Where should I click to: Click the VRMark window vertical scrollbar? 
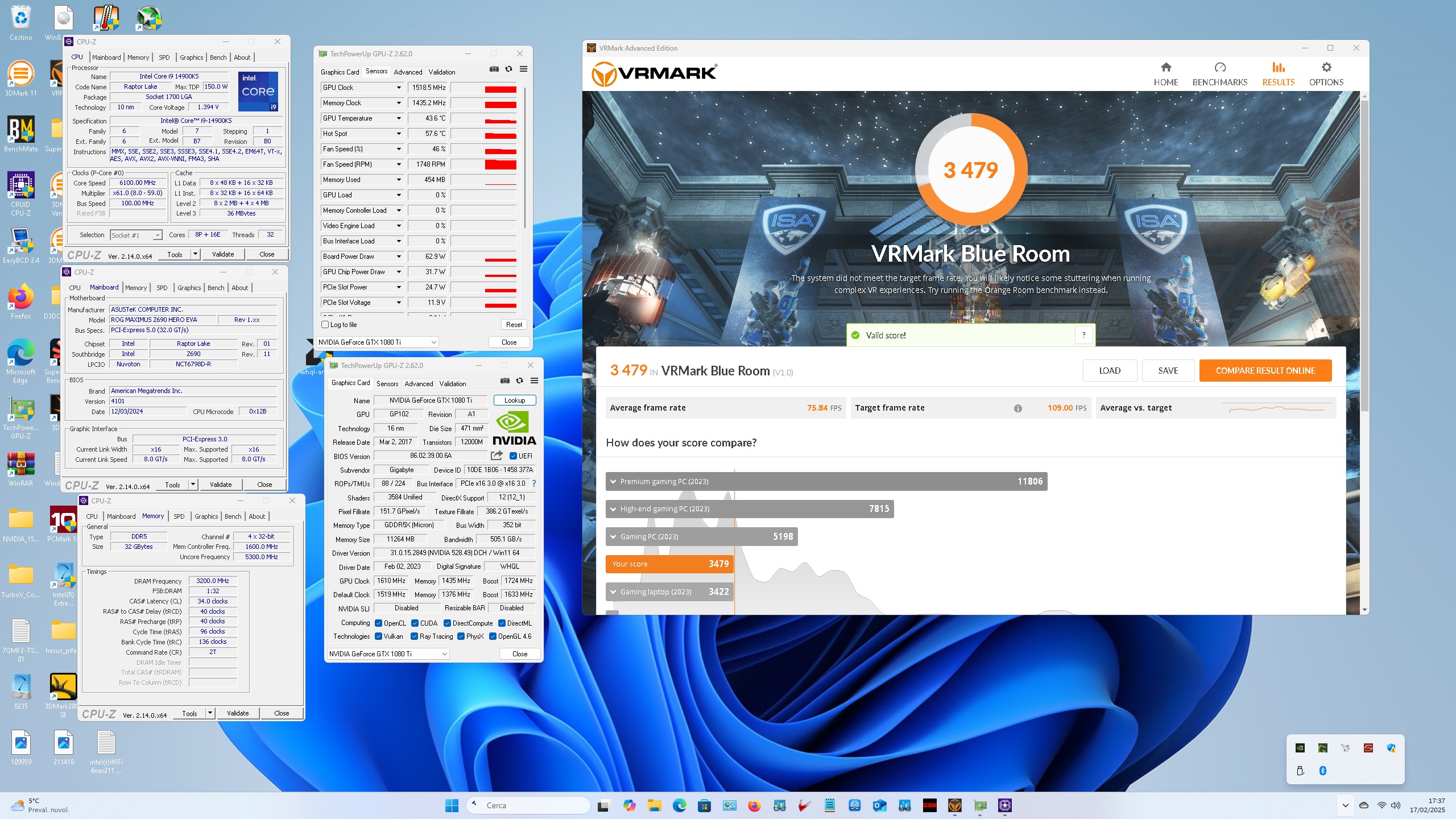pyautogui.click(x=1364, y=256)
